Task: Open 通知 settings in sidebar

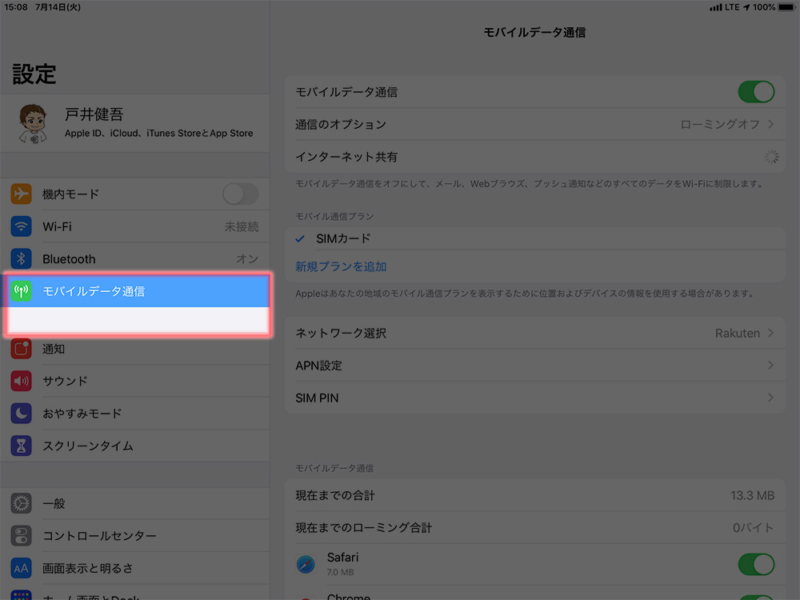Action: coord(135,349)
